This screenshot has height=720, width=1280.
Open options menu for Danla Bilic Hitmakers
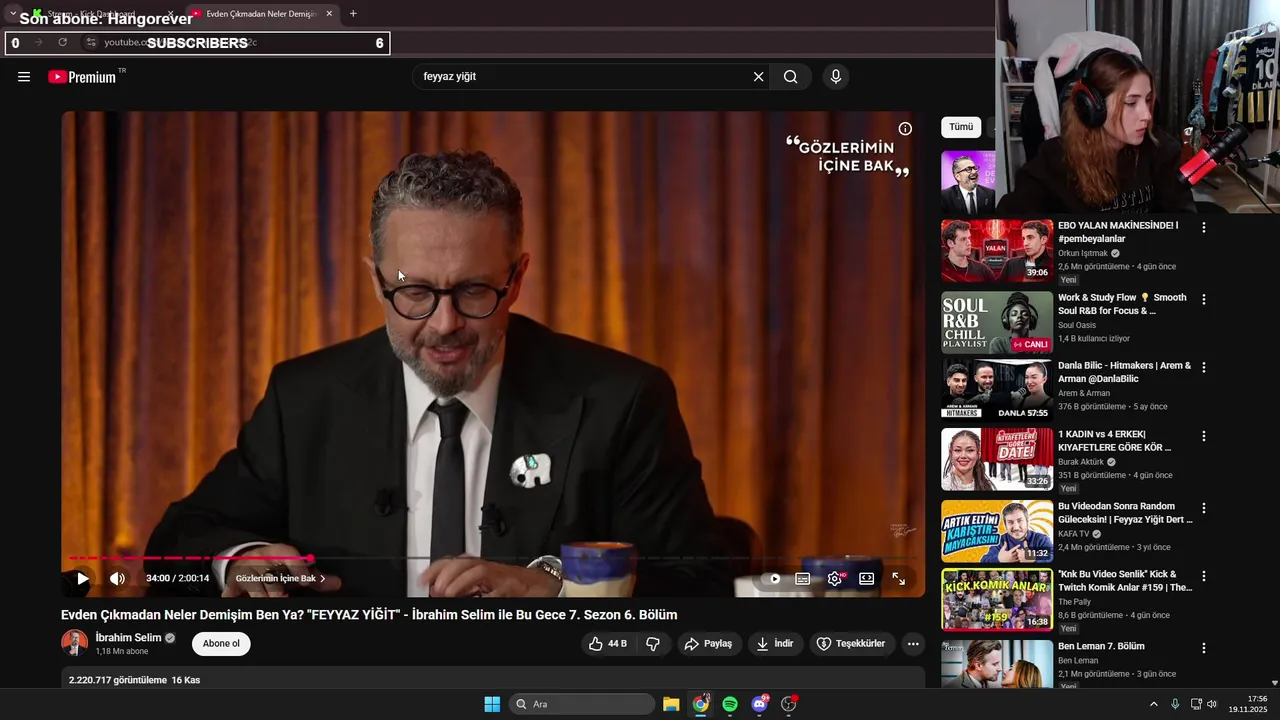click(x=1204, y=368)
